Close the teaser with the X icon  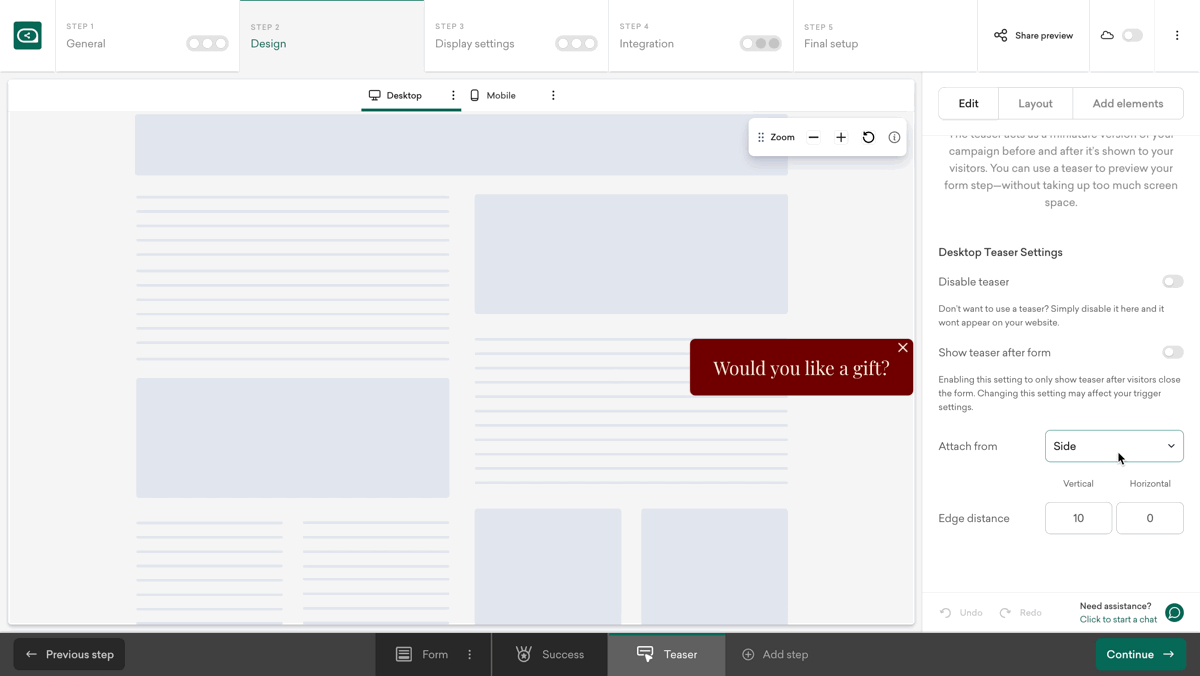(902, 348)
